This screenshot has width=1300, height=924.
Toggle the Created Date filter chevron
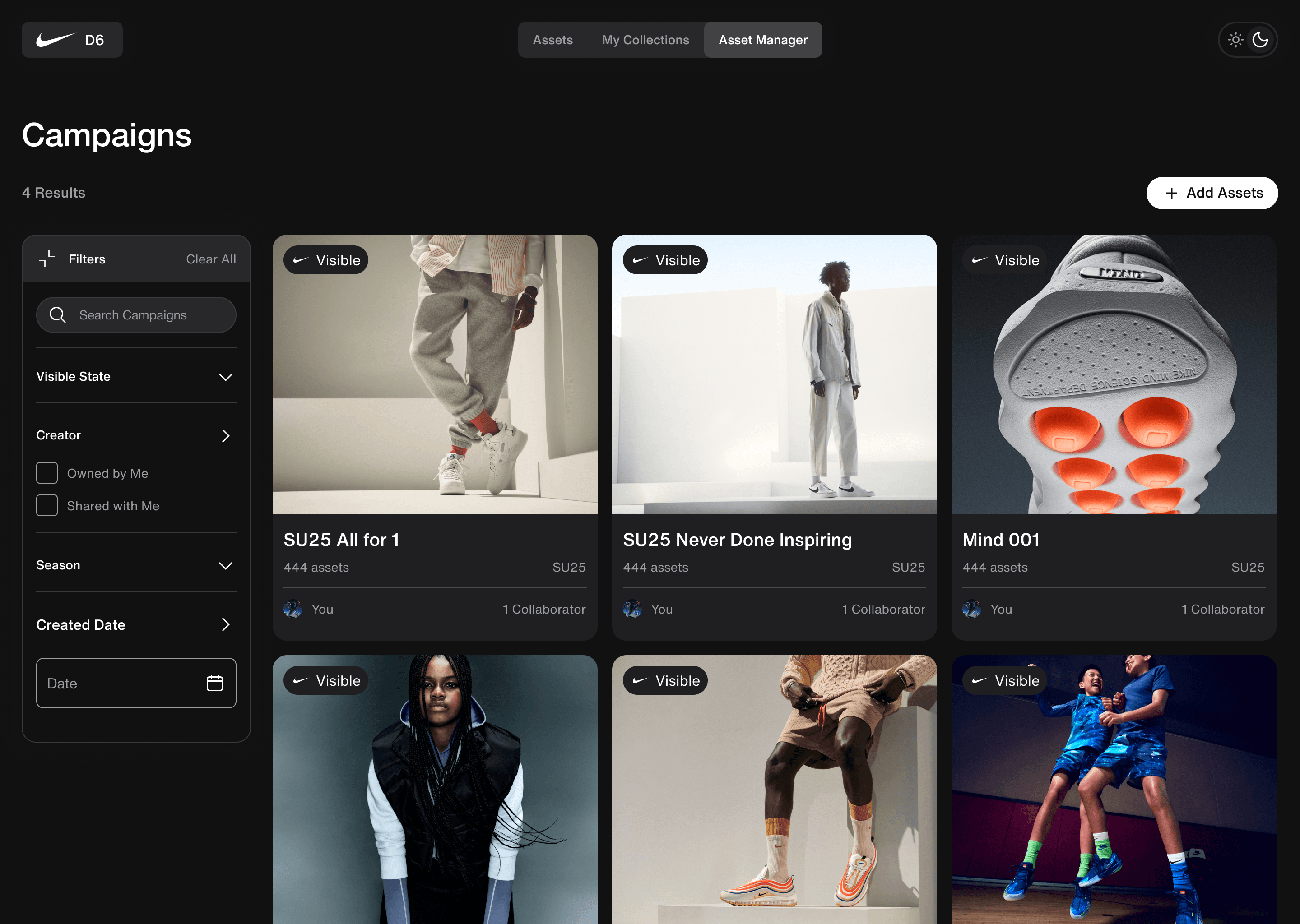(x=225, y=624)
